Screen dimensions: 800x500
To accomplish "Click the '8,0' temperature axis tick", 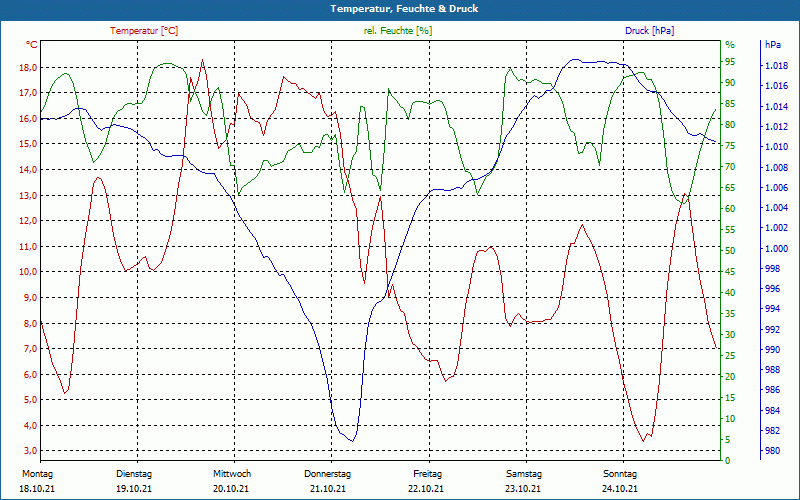I will point(30,323).
